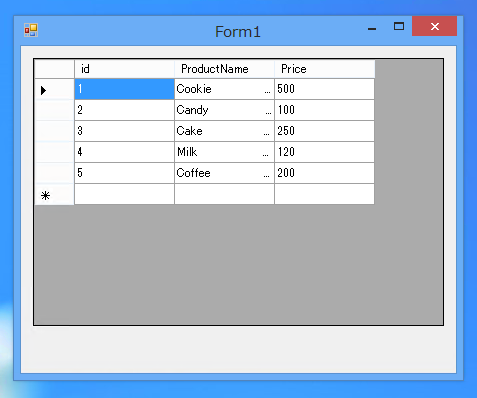Click the Coffee product cell
477x398 pixels.
(224, 173)
